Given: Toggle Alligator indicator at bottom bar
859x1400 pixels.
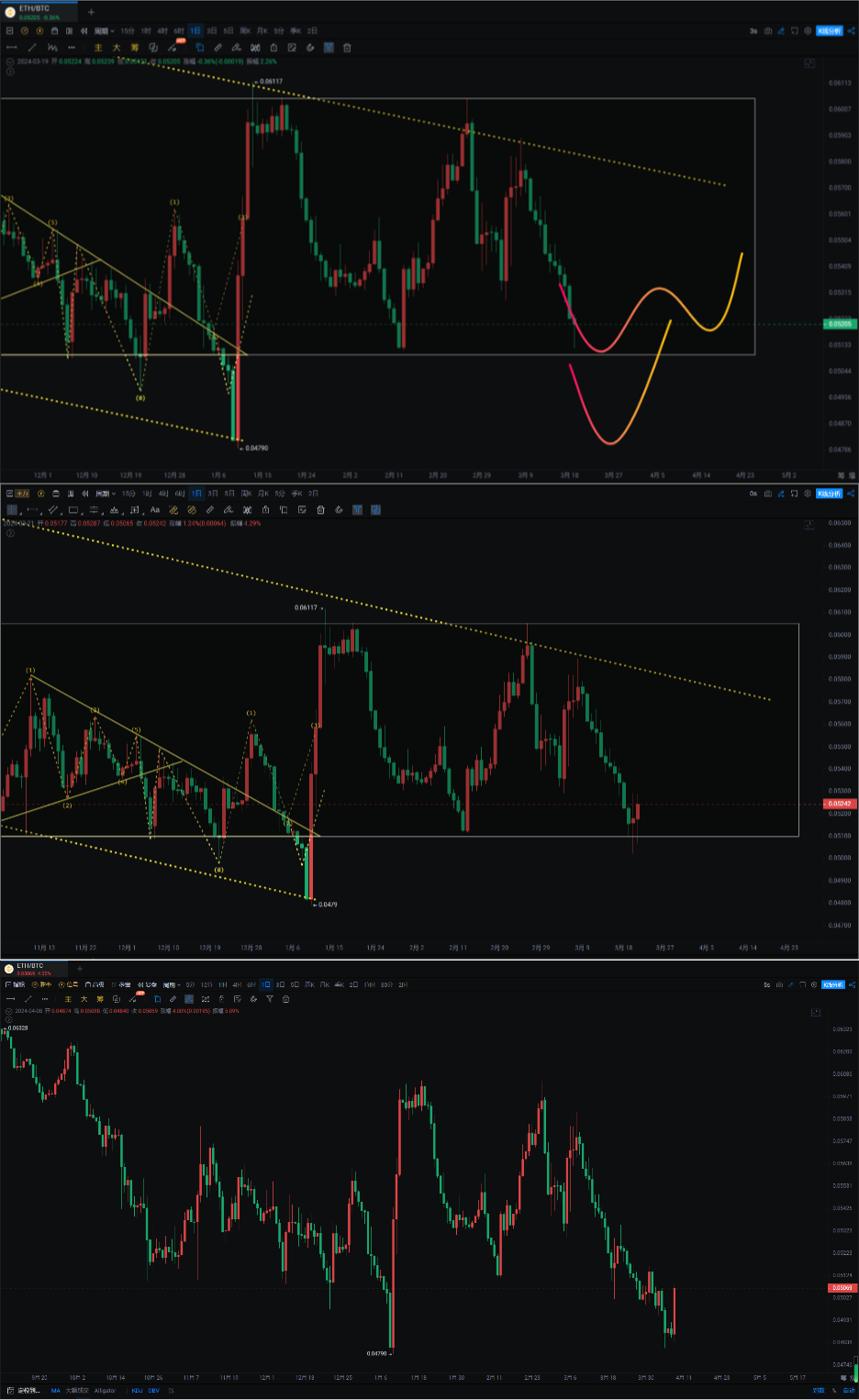Looking at the screenshot, I should click(105, 1390).
